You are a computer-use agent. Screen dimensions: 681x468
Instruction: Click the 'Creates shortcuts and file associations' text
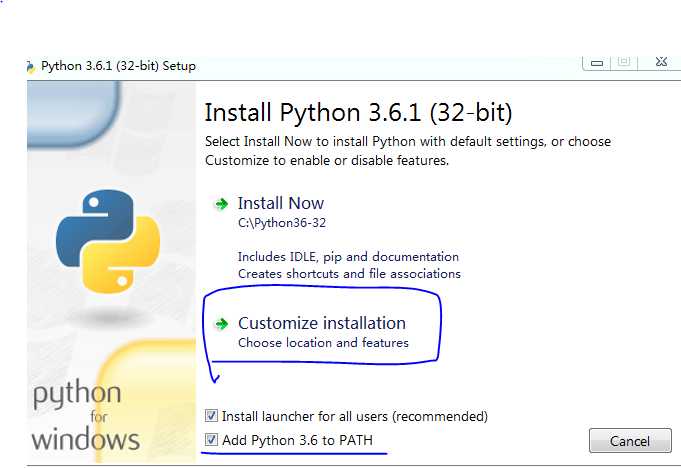point(349,274)
